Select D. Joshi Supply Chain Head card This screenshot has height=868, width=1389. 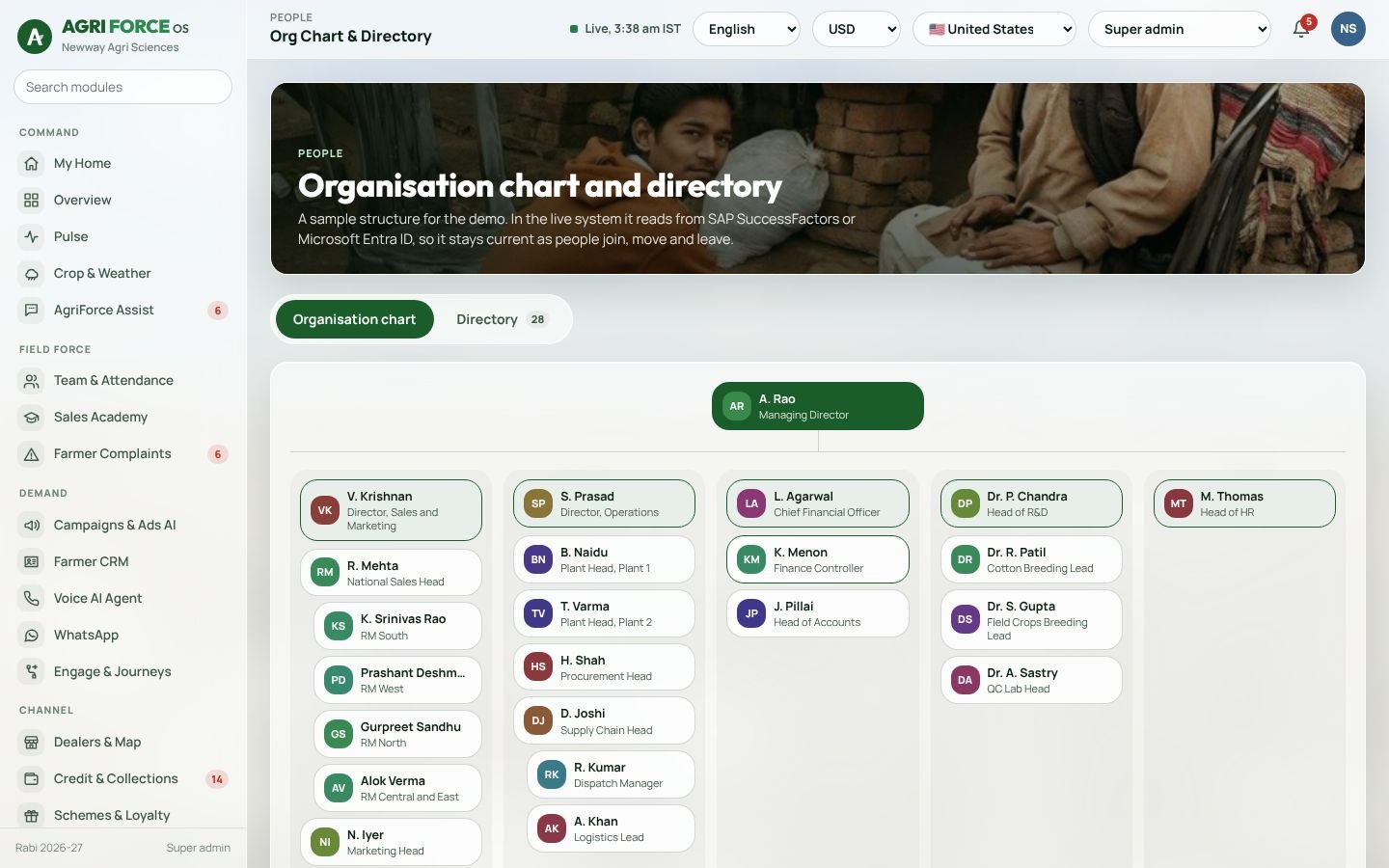[604, 720]
